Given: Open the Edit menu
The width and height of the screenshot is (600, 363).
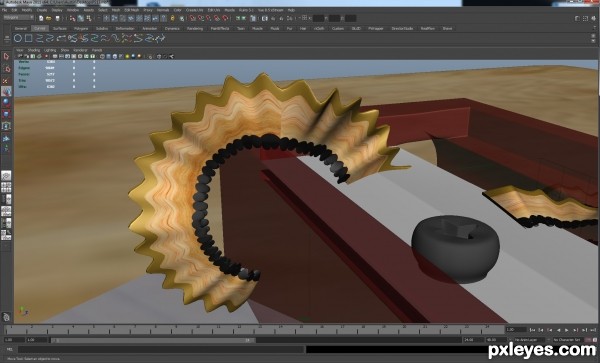Looking at the screenshot, I should (15, 10).
